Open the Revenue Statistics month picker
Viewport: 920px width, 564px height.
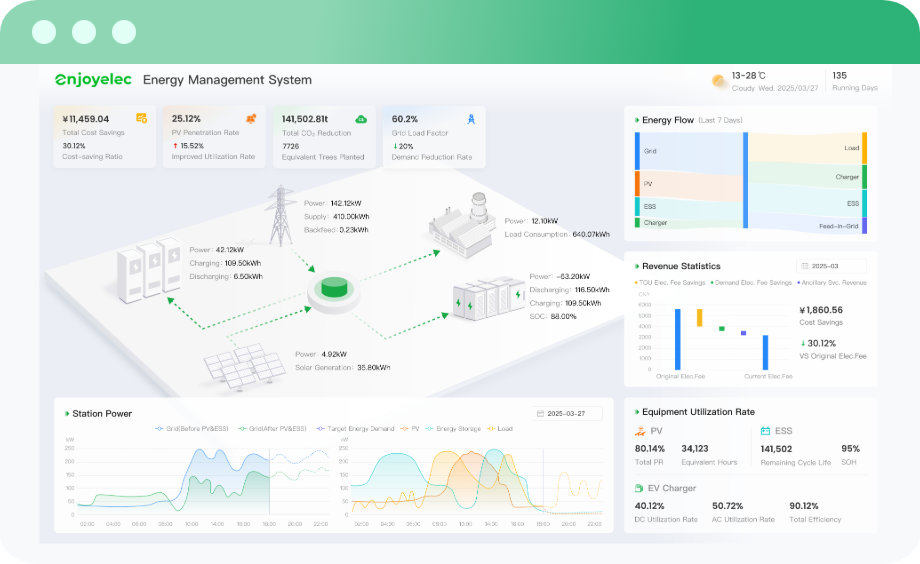[x=831, y=266]
